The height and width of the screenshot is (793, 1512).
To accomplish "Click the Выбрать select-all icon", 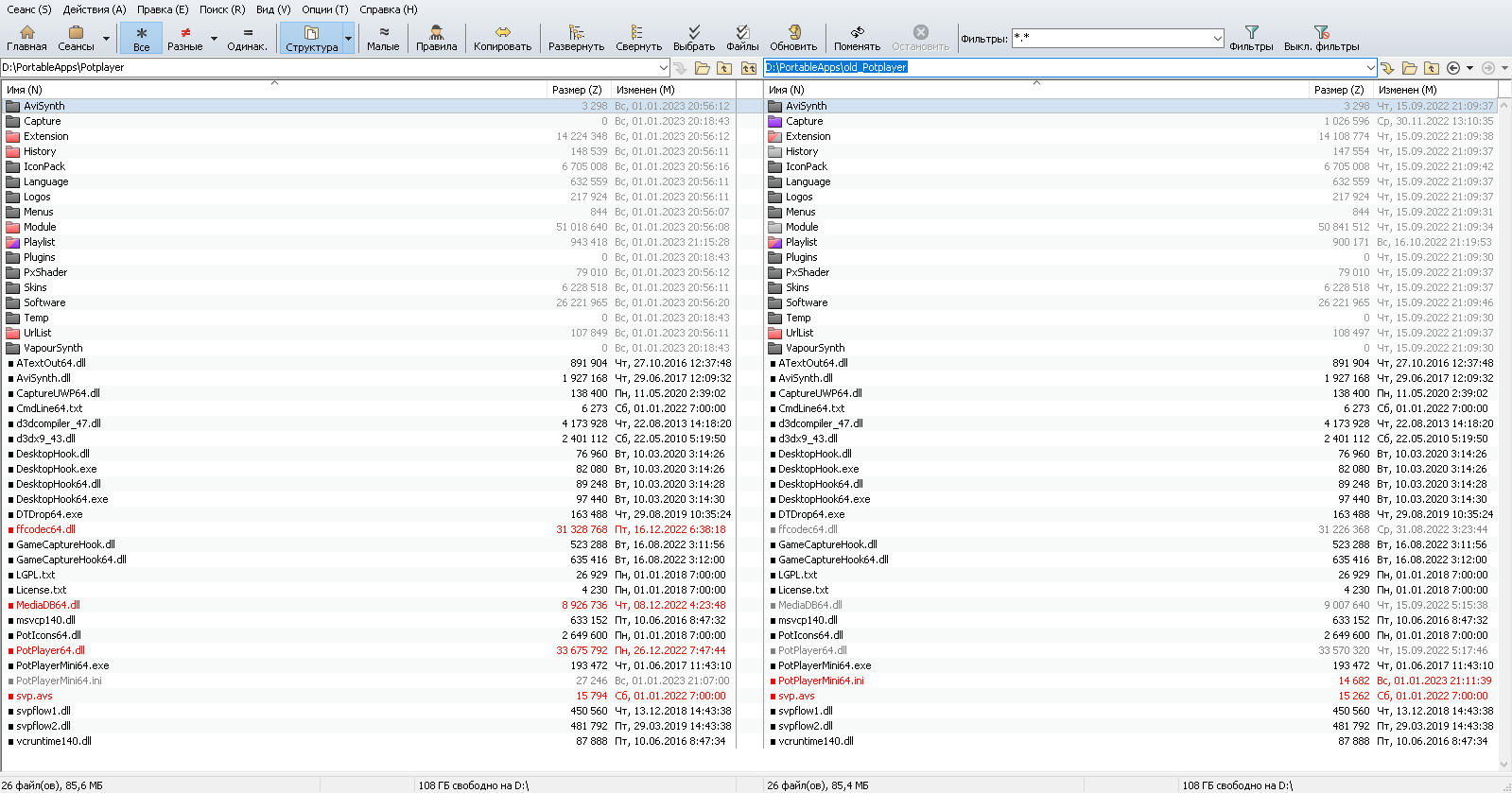I will click(694, 39).
